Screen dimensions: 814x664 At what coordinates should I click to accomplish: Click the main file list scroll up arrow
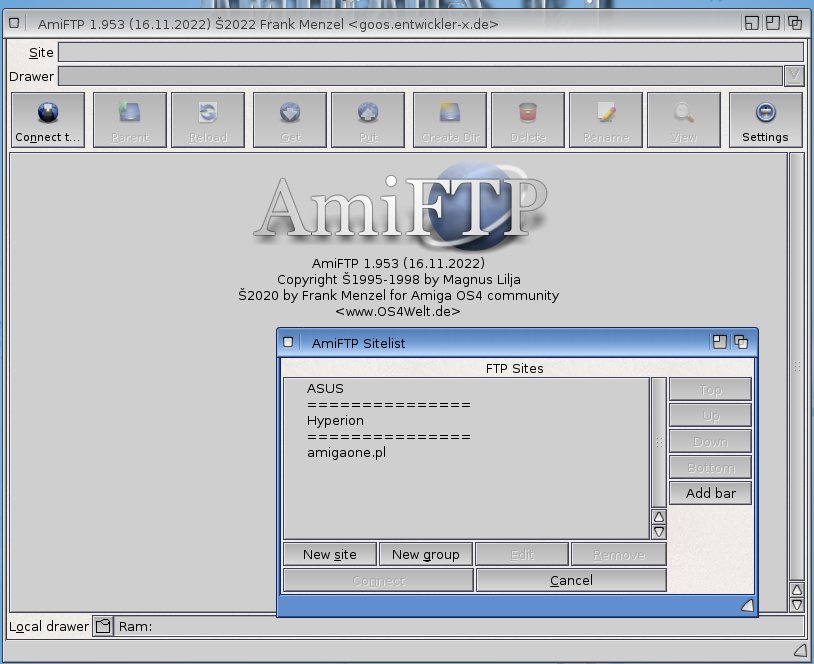point(796,590)
